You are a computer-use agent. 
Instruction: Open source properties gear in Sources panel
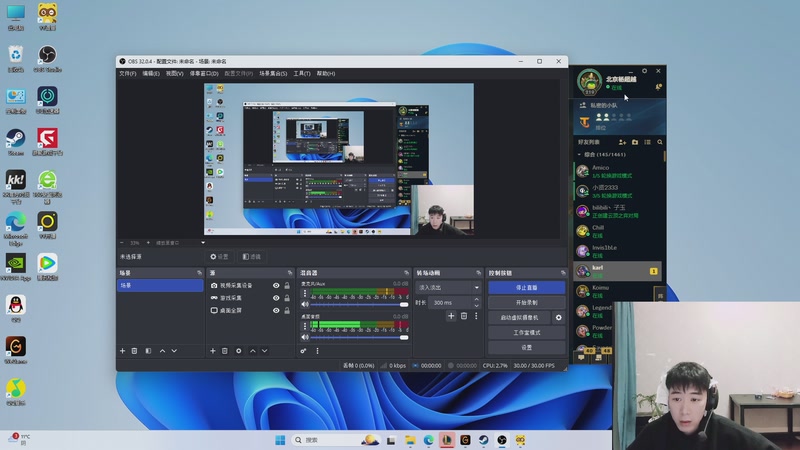pyautogui.click(x=239, y=351)
